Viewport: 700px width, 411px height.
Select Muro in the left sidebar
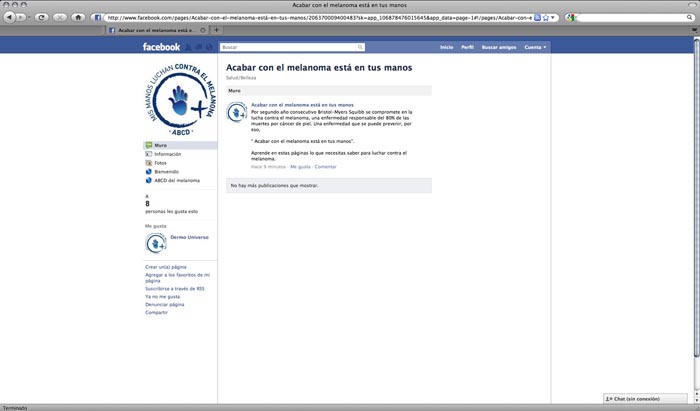[x=180, y=145]
